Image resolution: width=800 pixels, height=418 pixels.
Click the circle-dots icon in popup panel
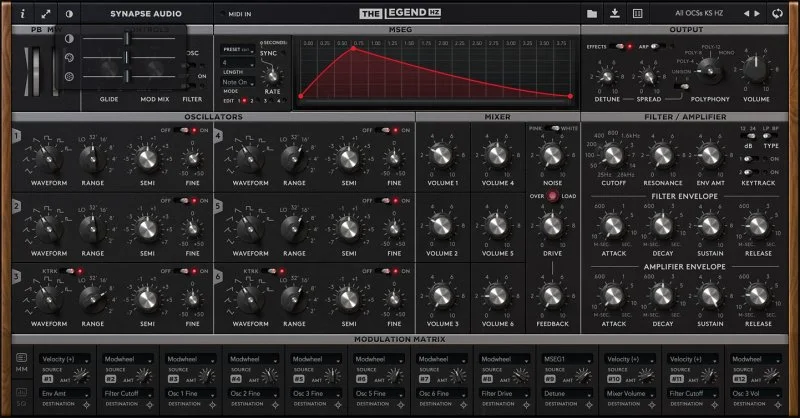pyautogui.click(x=69, y=77)
